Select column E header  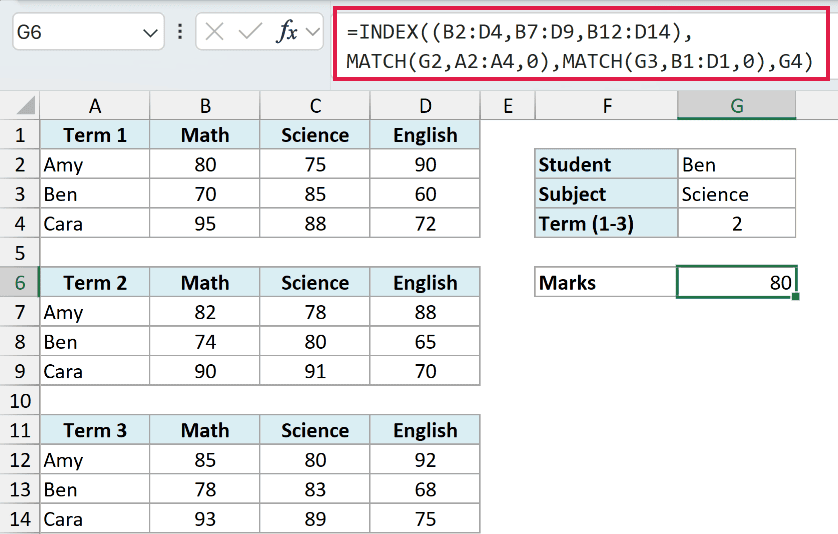click(508, 105)
